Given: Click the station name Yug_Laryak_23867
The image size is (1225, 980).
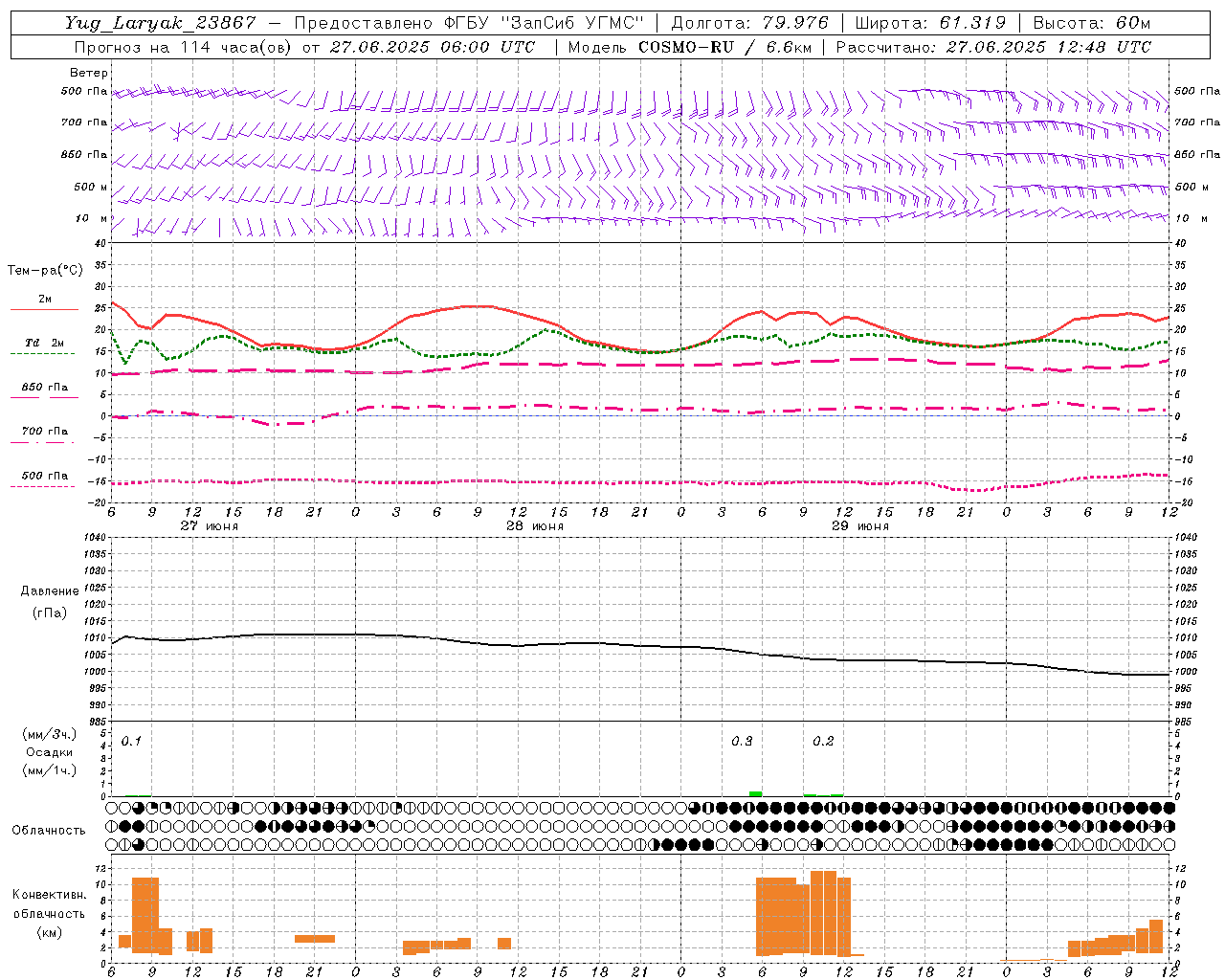Looking at the screenshot, I should [160, 23].
